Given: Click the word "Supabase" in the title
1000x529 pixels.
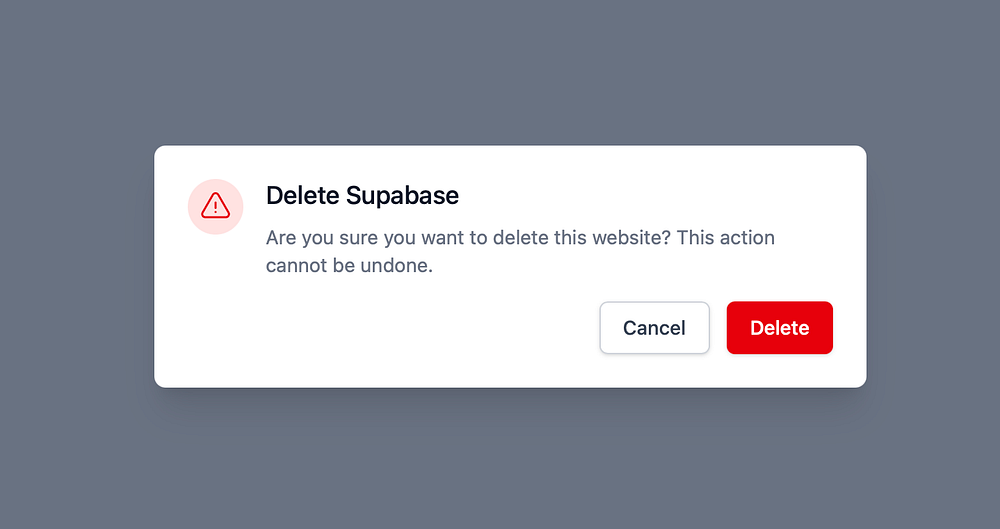Looking at the screenshot, I should 402,195.
